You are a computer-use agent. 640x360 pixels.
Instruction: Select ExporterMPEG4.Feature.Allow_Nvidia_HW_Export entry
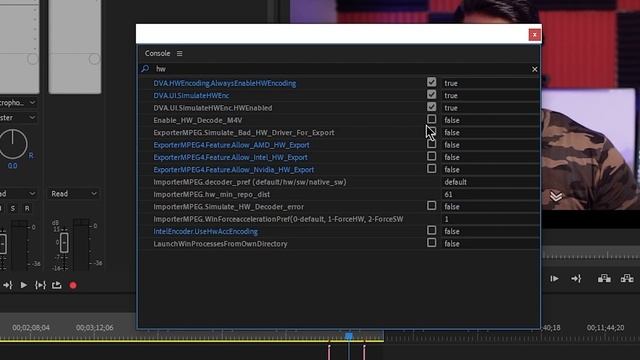coord(233,169)
